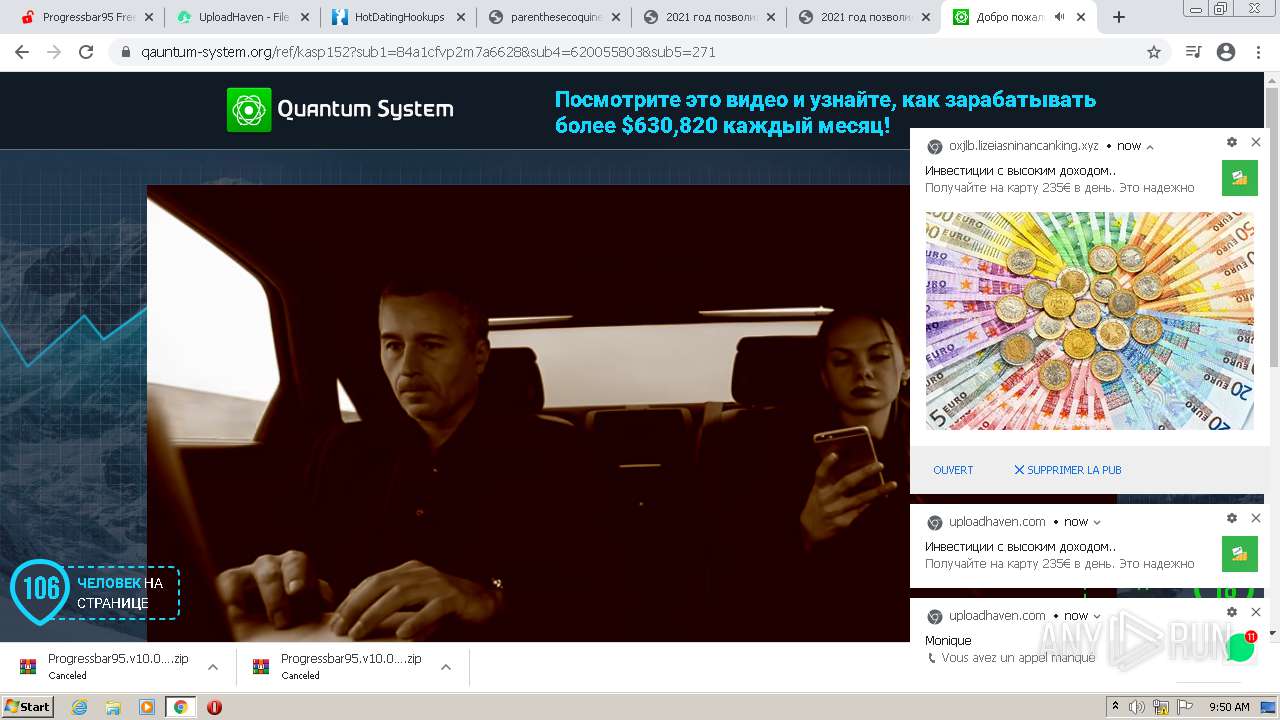1280x720 pixels.
Task: Open the euro banknotes notification image
Action: click(x=1089, y=321)
